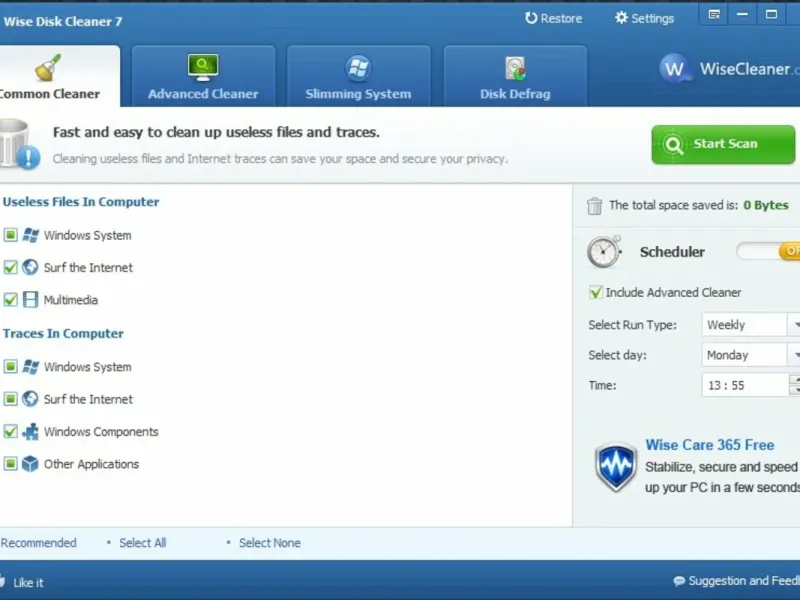Uncheck the Windows Components checkbox
This screenshot has width=800, height=600.
pos(10,431)
